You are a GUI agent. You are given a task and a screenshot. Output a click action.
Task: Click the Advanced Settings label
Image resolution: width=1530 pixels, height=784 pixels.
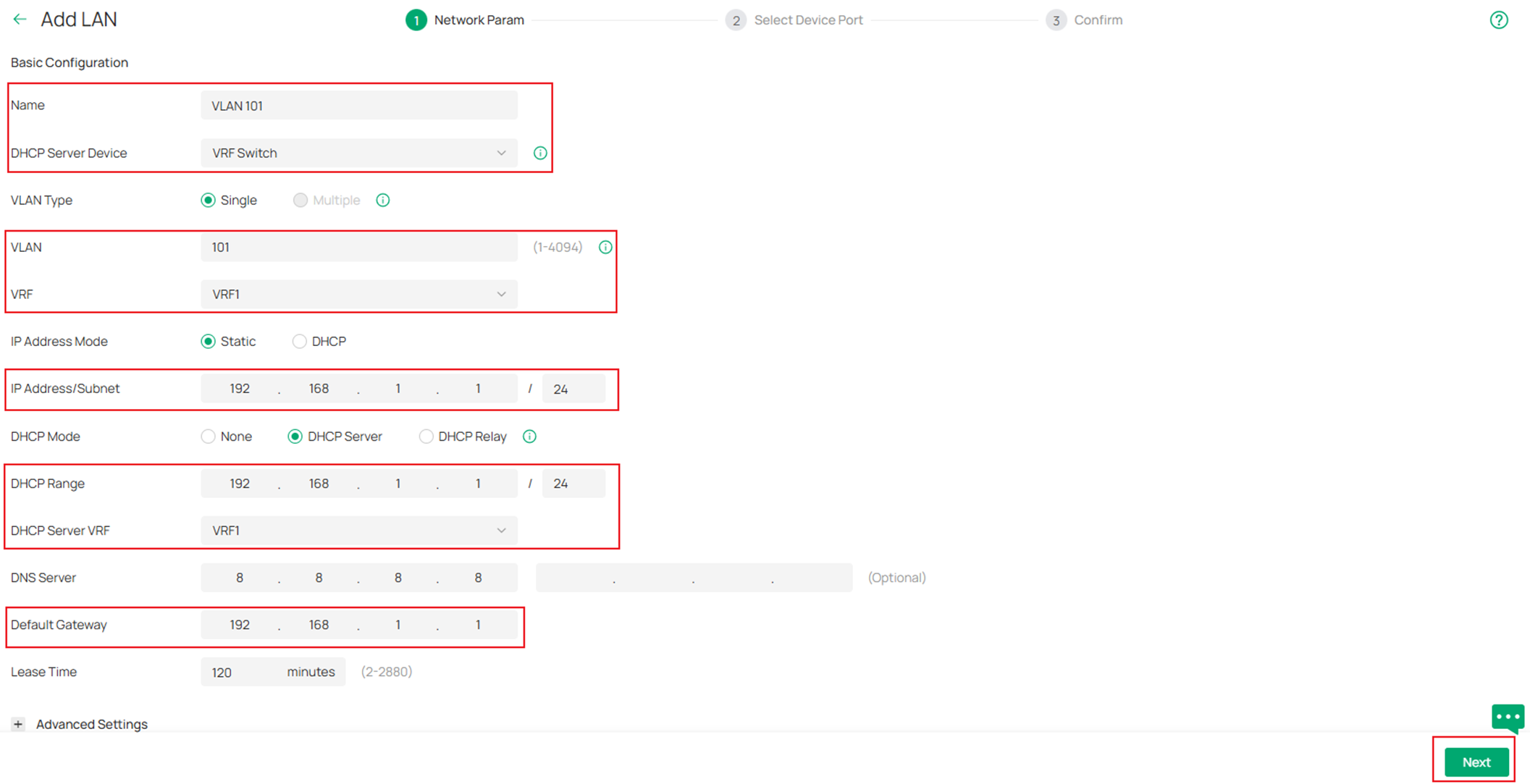[x=91, y=724]
